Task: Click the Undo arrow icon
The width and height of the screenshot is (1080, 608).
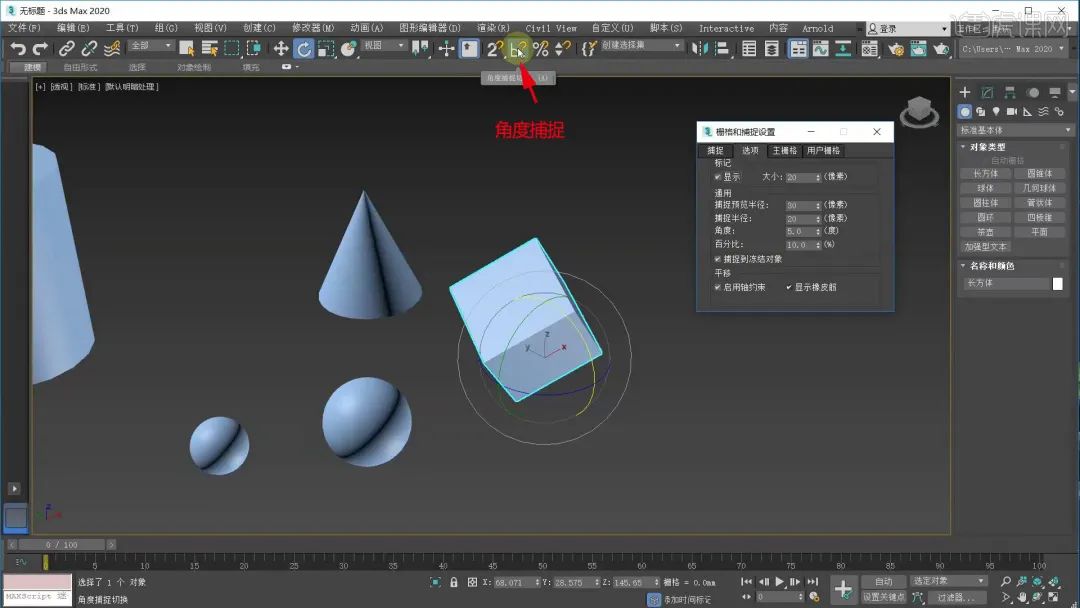Action: click(x=18, y=48)
